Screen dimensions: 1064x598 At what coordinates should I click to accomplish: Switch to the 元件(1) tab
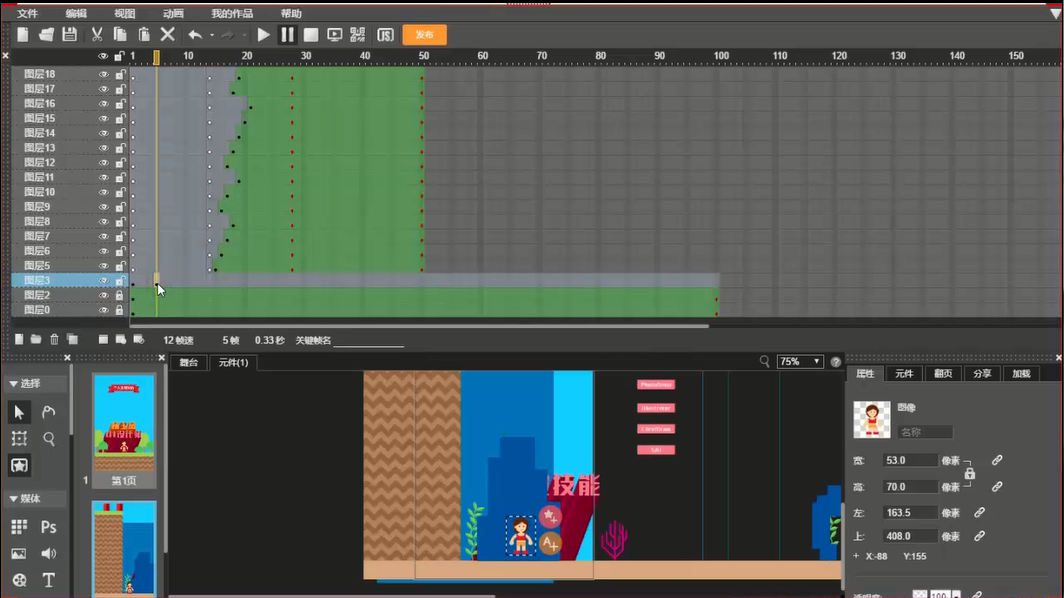point(233,362)
